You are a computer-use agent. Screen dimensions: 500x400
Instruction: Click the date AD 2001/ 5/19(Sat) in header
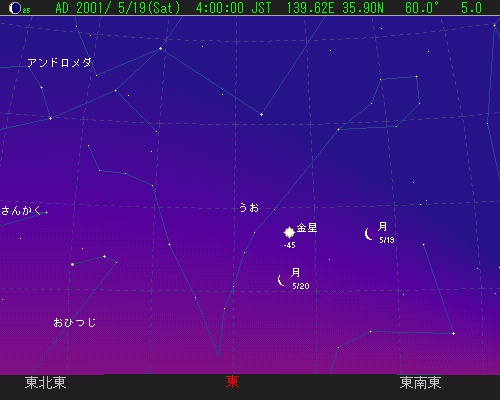(x=118, y=8)
